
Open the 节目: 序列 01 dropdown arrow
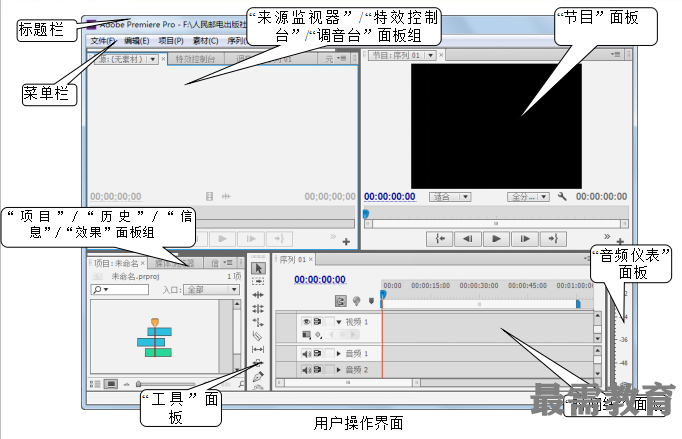coord(431,55)
